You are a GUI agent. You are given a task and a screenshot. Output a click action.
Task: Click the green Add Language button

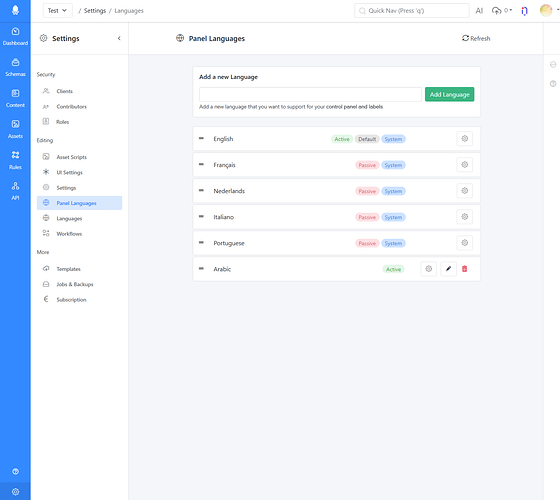449,94
